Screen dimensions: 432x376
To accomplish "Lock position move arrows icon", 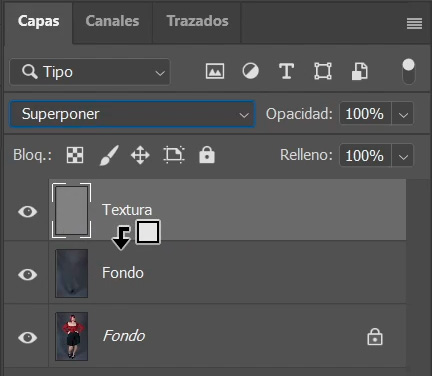I will click(x=140, y=155).
